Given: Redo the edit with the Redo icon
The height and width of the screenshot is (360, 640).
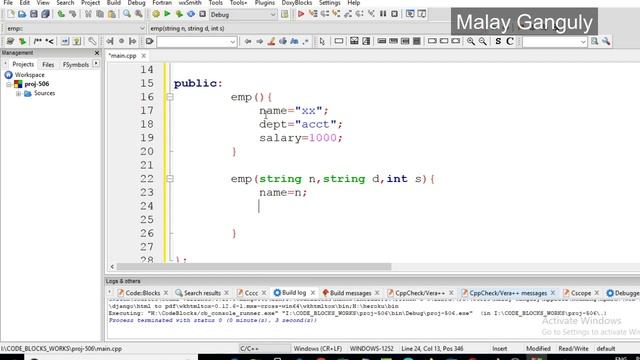Looking at the screenshot, I should pyautogui.click(x=73, y=14).
